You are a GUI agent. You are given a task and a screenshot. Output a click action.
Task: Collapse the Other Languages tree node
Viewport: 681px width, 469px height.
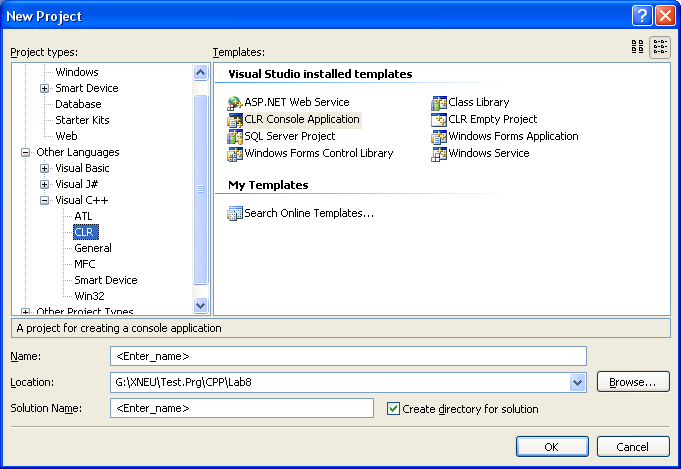pyautogui.click(x=25, y=152)
